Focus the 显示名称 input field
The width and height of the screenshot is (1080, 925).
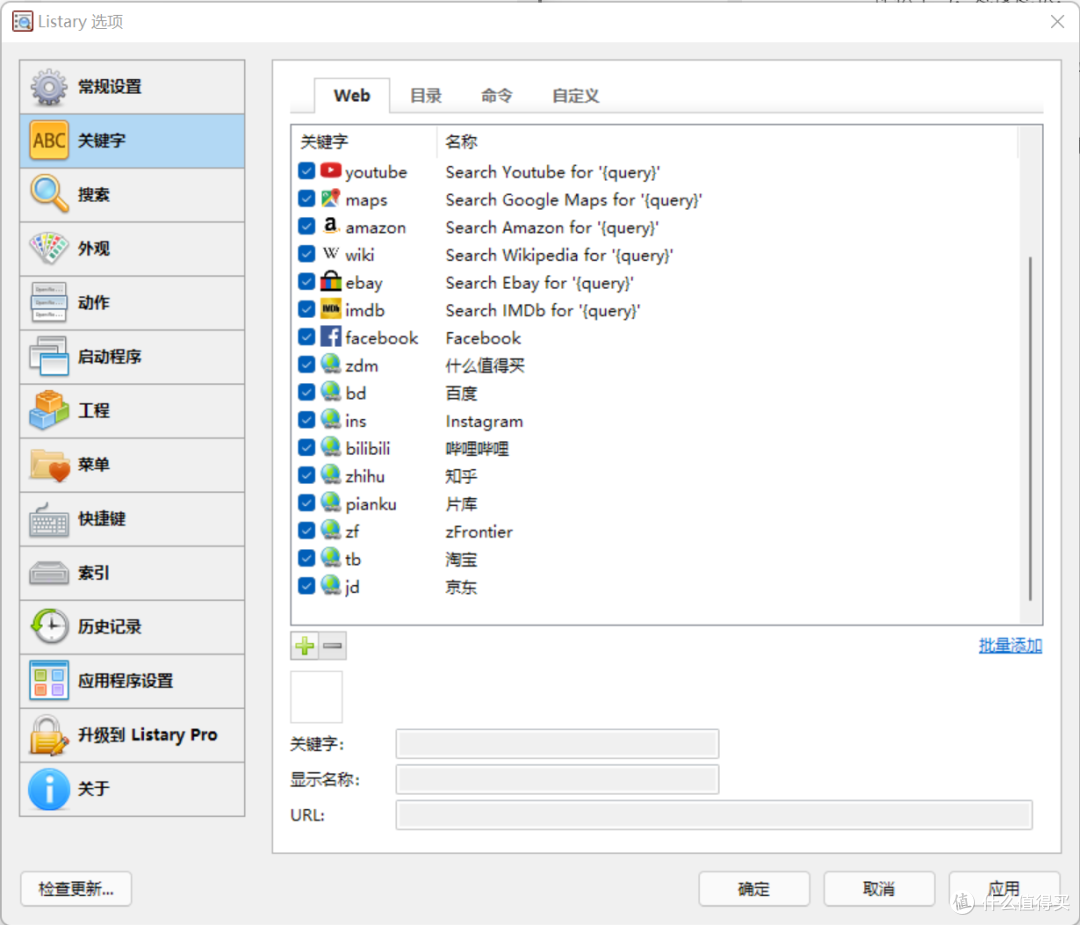coord(557,780)
